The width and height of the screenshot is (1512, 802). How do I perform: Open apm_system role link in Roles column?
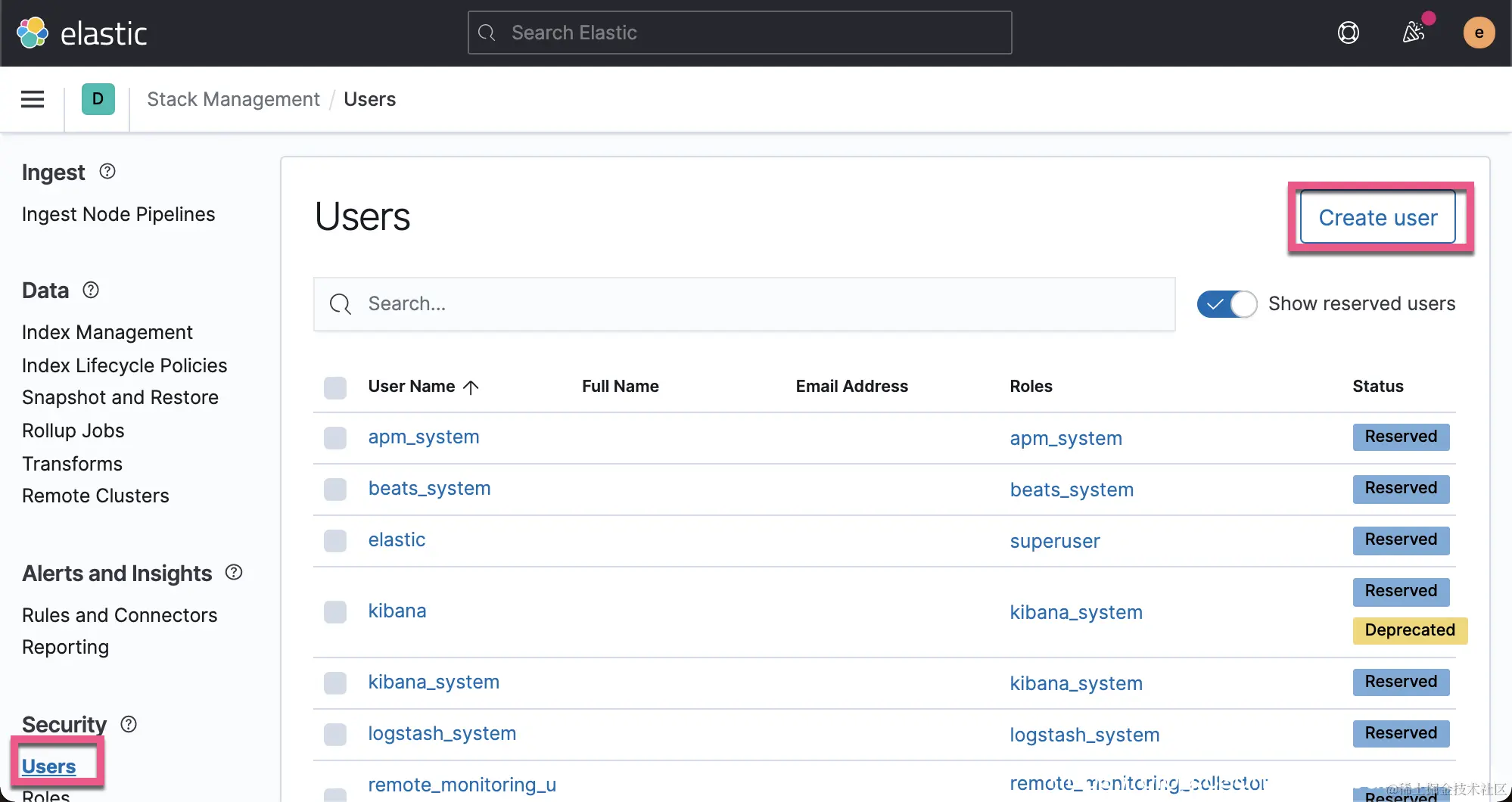pos(1066,438)
